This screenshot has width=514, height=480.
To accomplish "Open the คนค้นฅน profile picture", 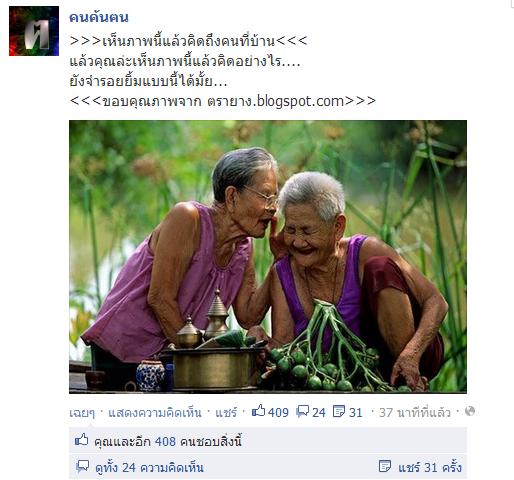I will click(34, 31).
